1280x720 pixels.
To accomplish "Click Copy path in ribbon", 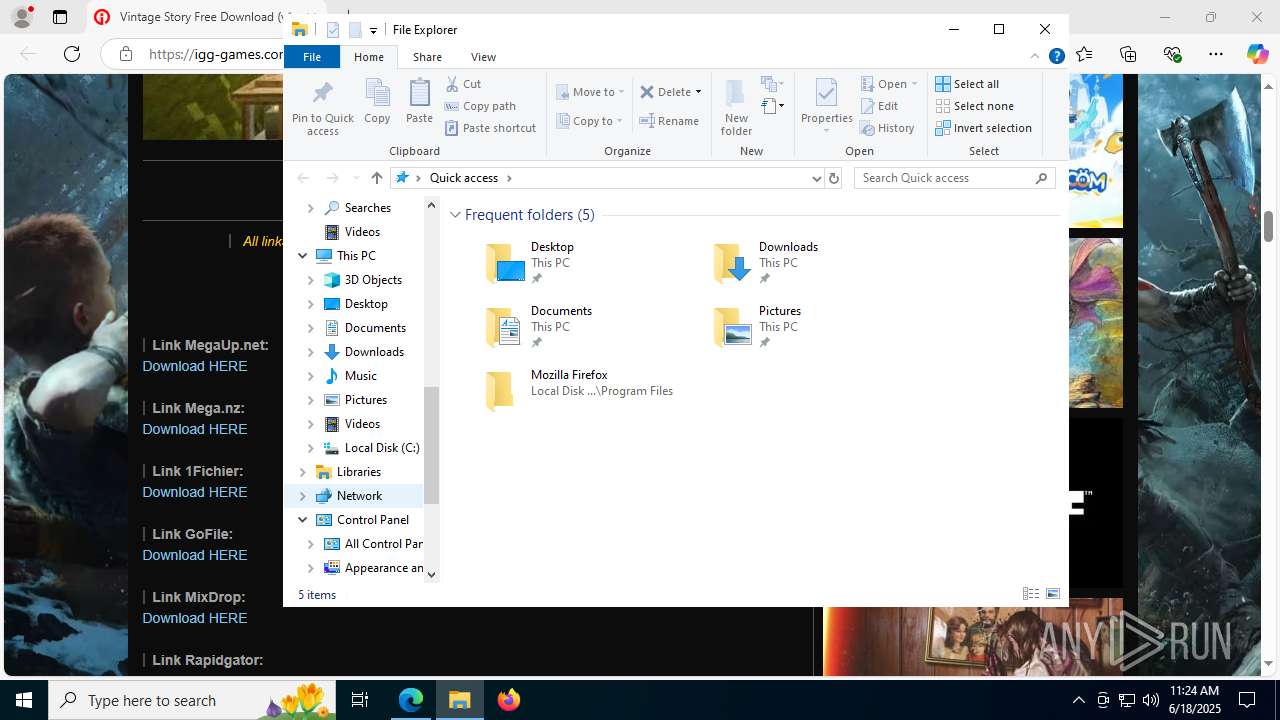I will (x=480, y=106).
